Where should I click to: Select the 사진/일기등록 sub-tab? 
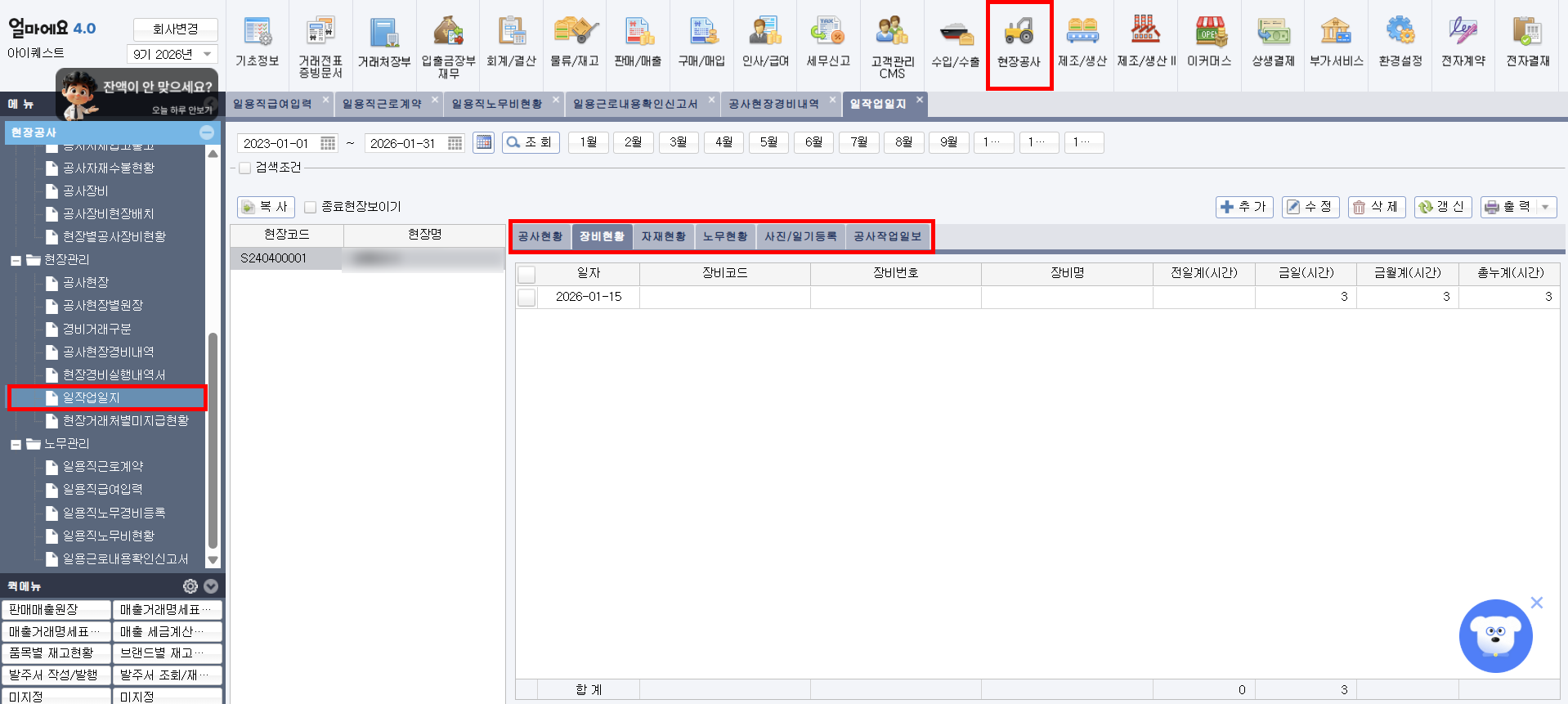pos(801,236)
